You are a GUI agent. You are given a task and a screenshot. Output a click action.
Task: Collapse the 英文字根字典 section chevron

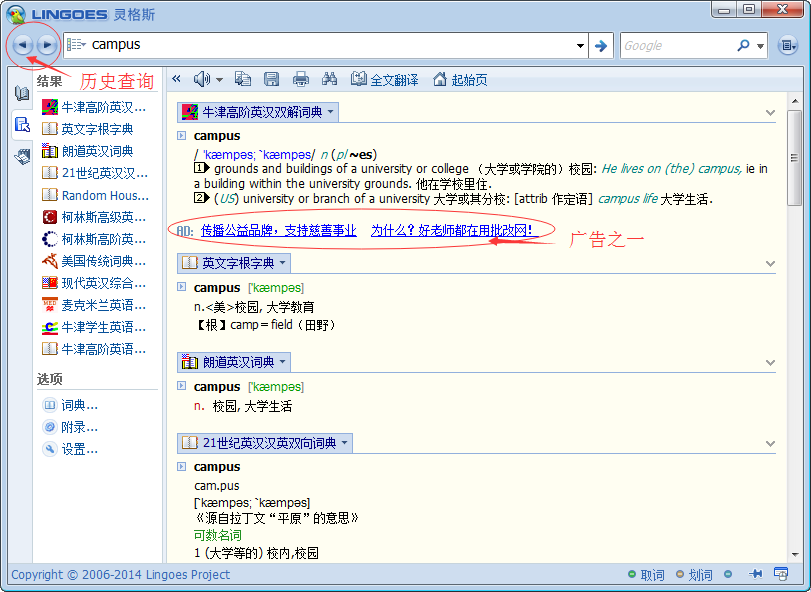pyautogui.click(x=770, y=263)
